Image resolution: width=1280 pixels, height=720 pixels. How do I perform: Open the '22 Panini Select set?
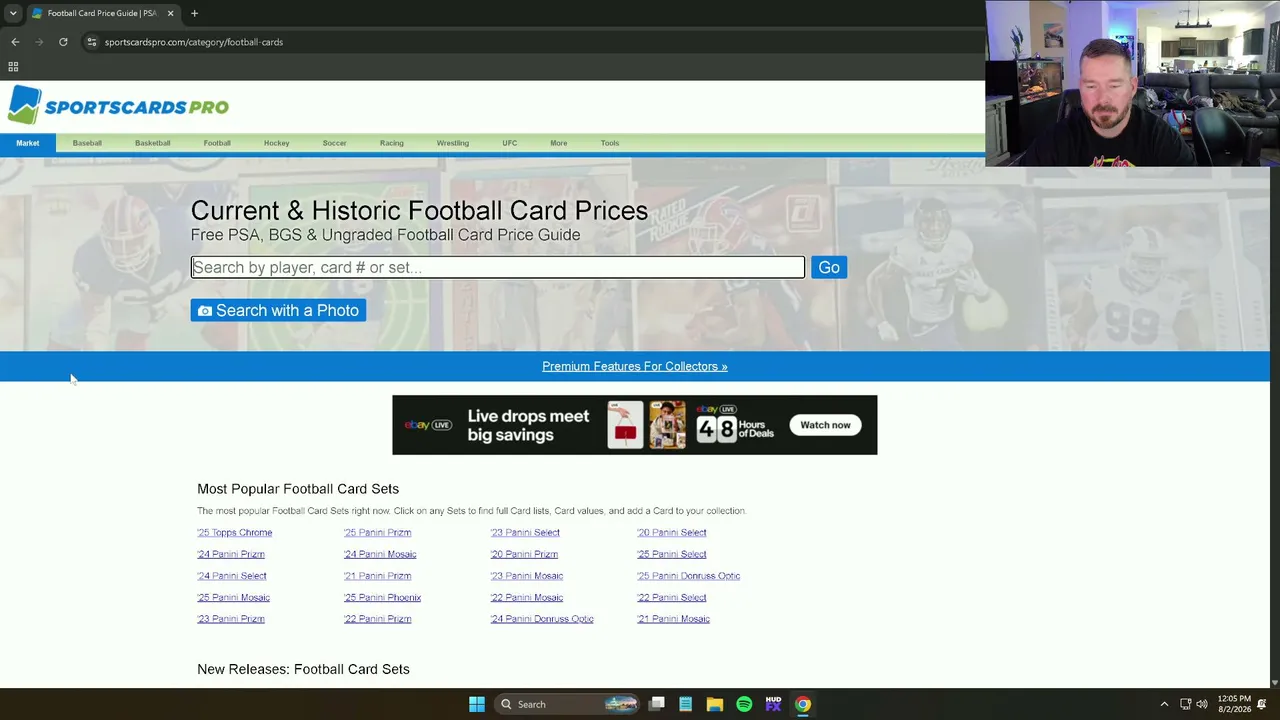pyautogui.click(x=672, y=598)
